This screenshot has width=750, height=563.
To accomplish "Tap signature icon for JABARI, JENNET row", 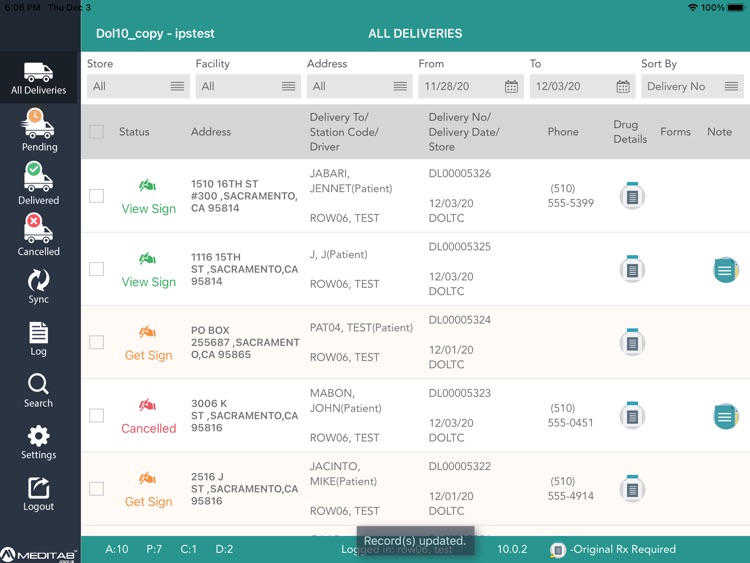I will (147, 185).
